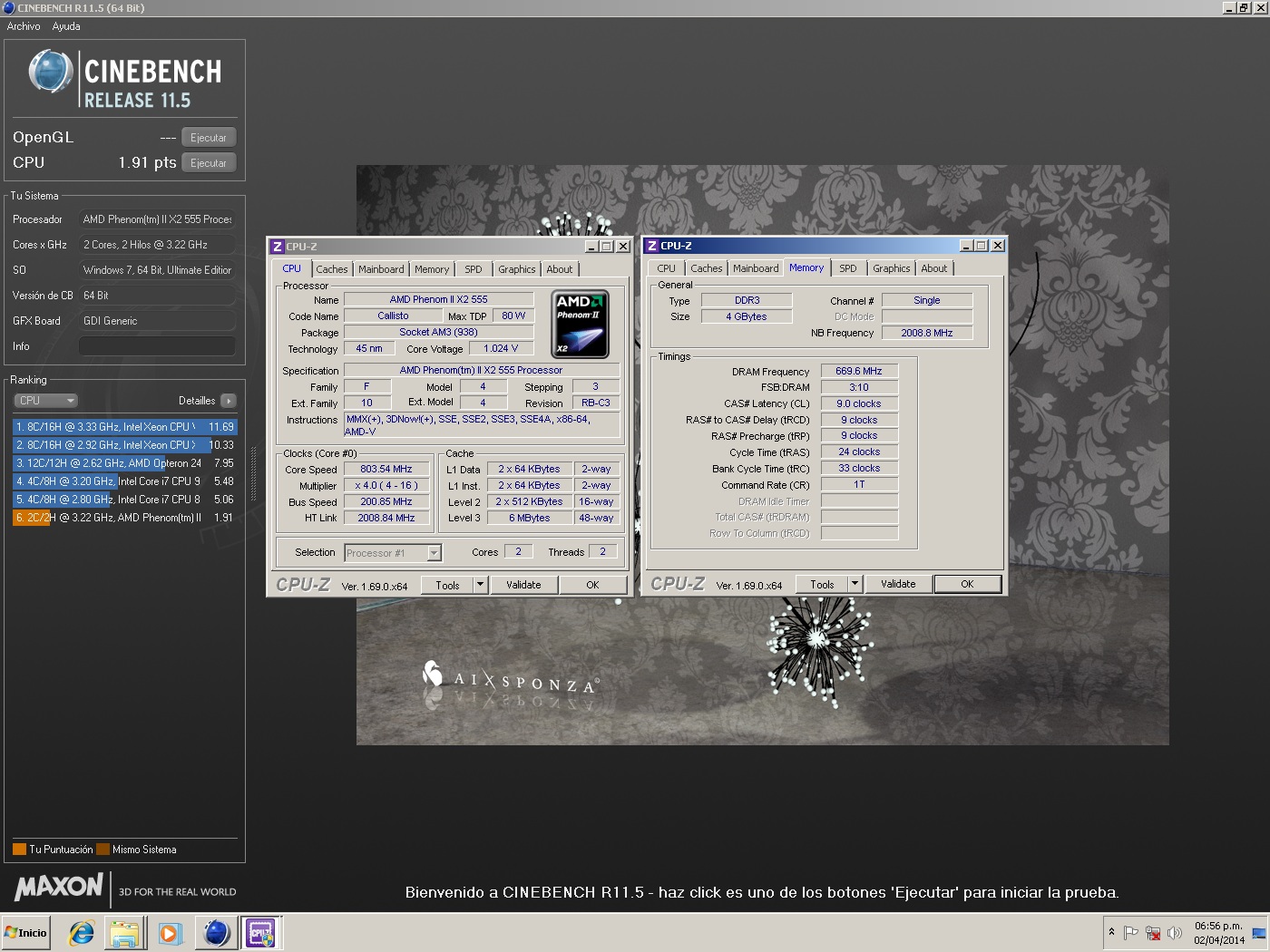
Task: Select CPU tab in the Memory CPU-Z window
Action: [667, 268]
